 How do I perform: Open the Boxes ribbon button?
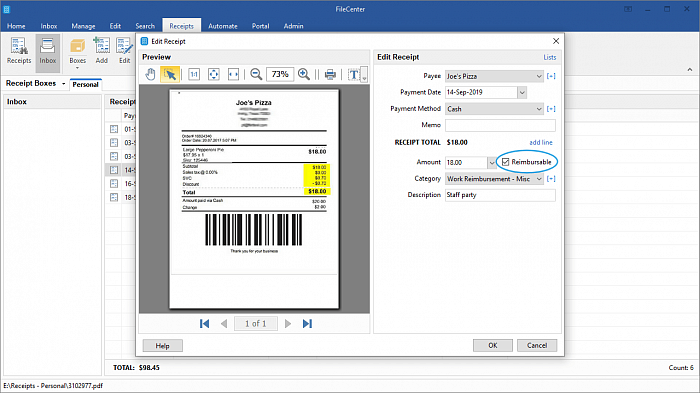(x=77, y=53)
